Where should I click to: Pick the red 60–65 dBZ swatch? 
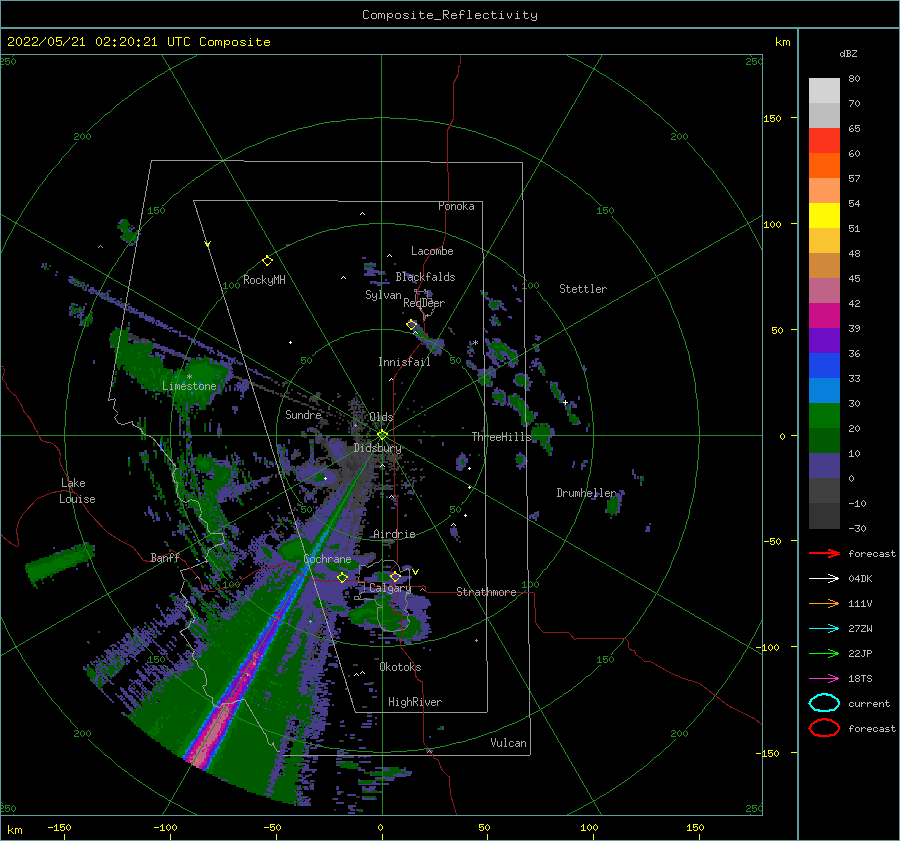tap(824, 141)
